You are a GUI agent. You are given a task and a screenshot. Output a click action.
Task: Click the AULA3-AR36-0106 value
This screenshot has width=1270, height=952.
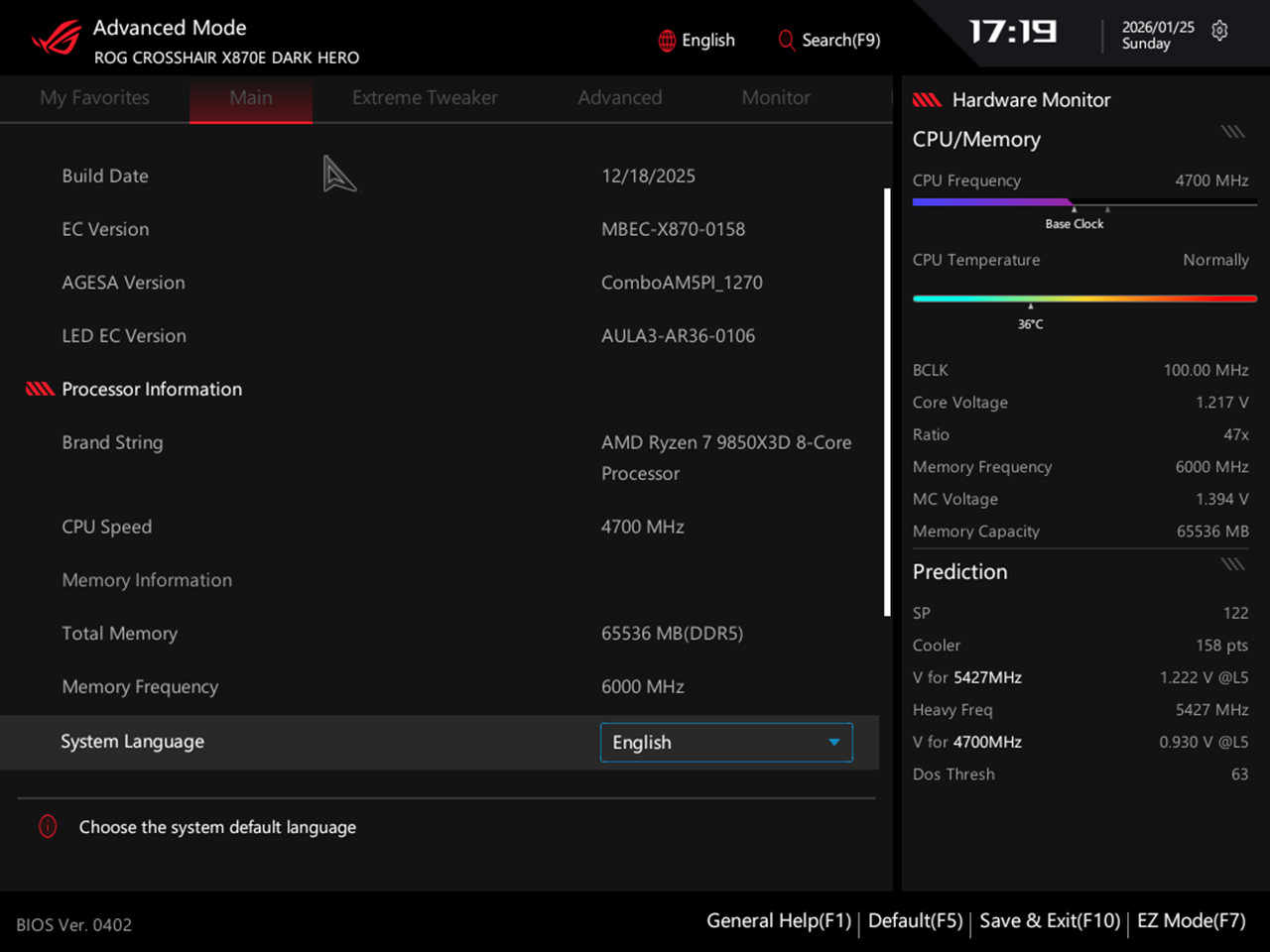(x=678, y=336)
